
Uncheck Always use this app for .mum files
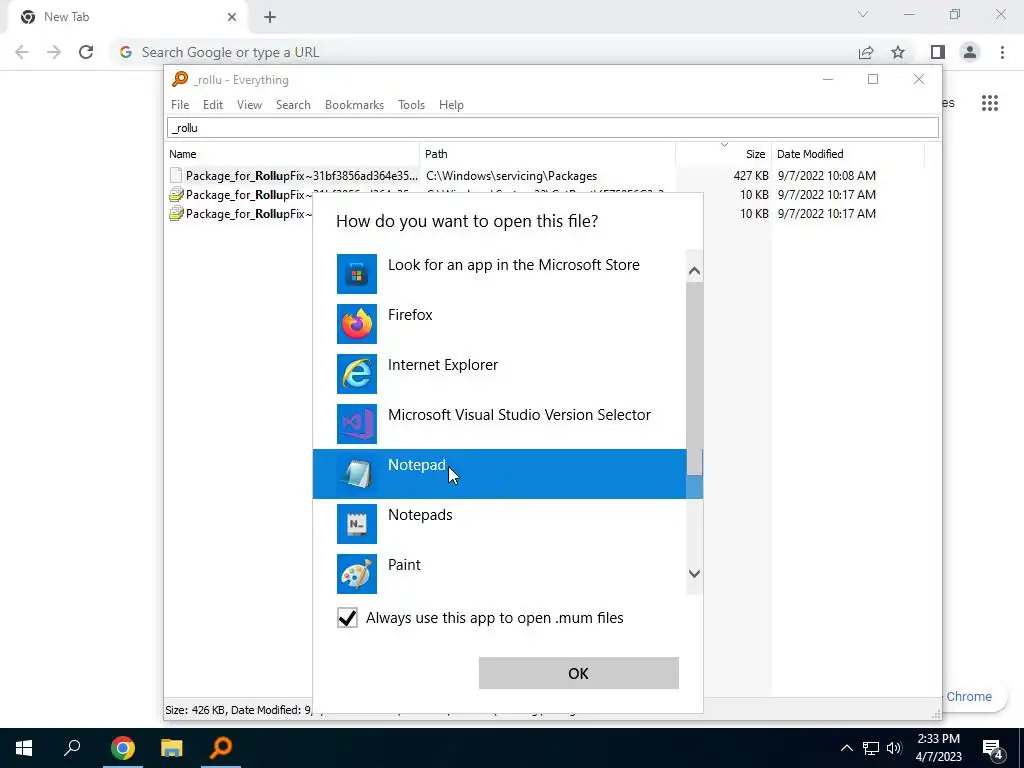[x=347, y=618]
